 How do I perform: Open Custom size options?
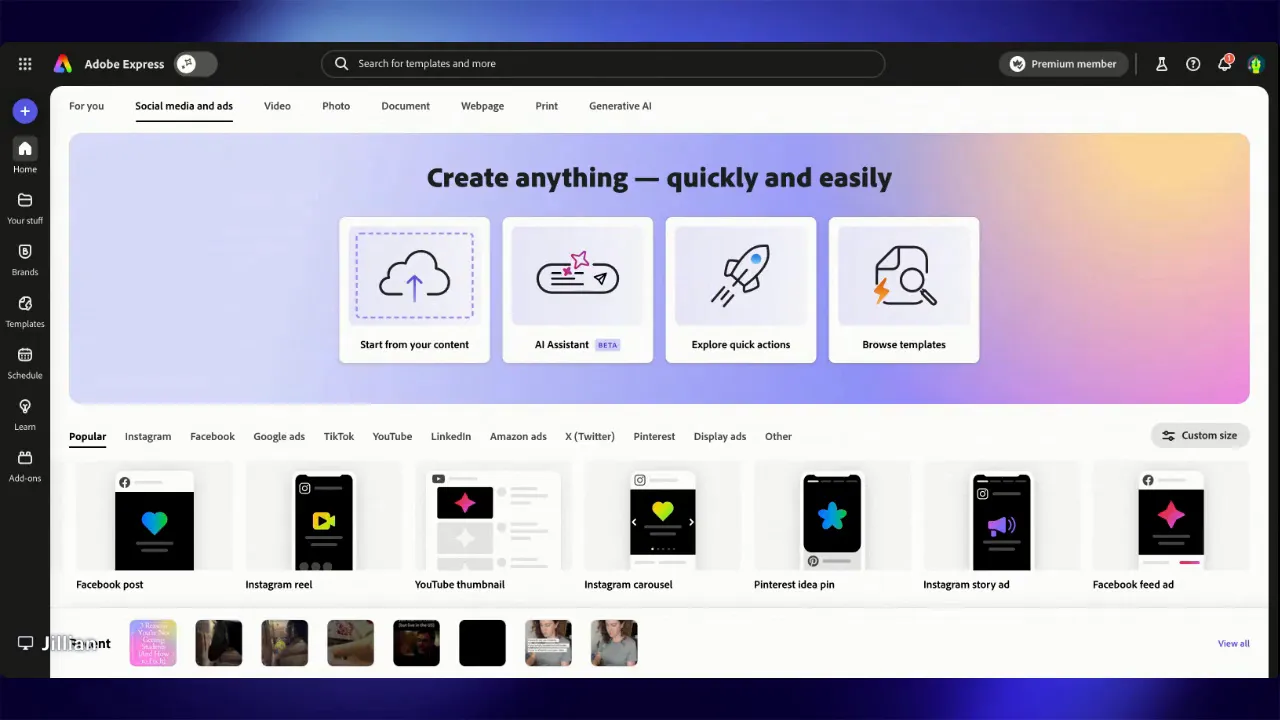1199,435
